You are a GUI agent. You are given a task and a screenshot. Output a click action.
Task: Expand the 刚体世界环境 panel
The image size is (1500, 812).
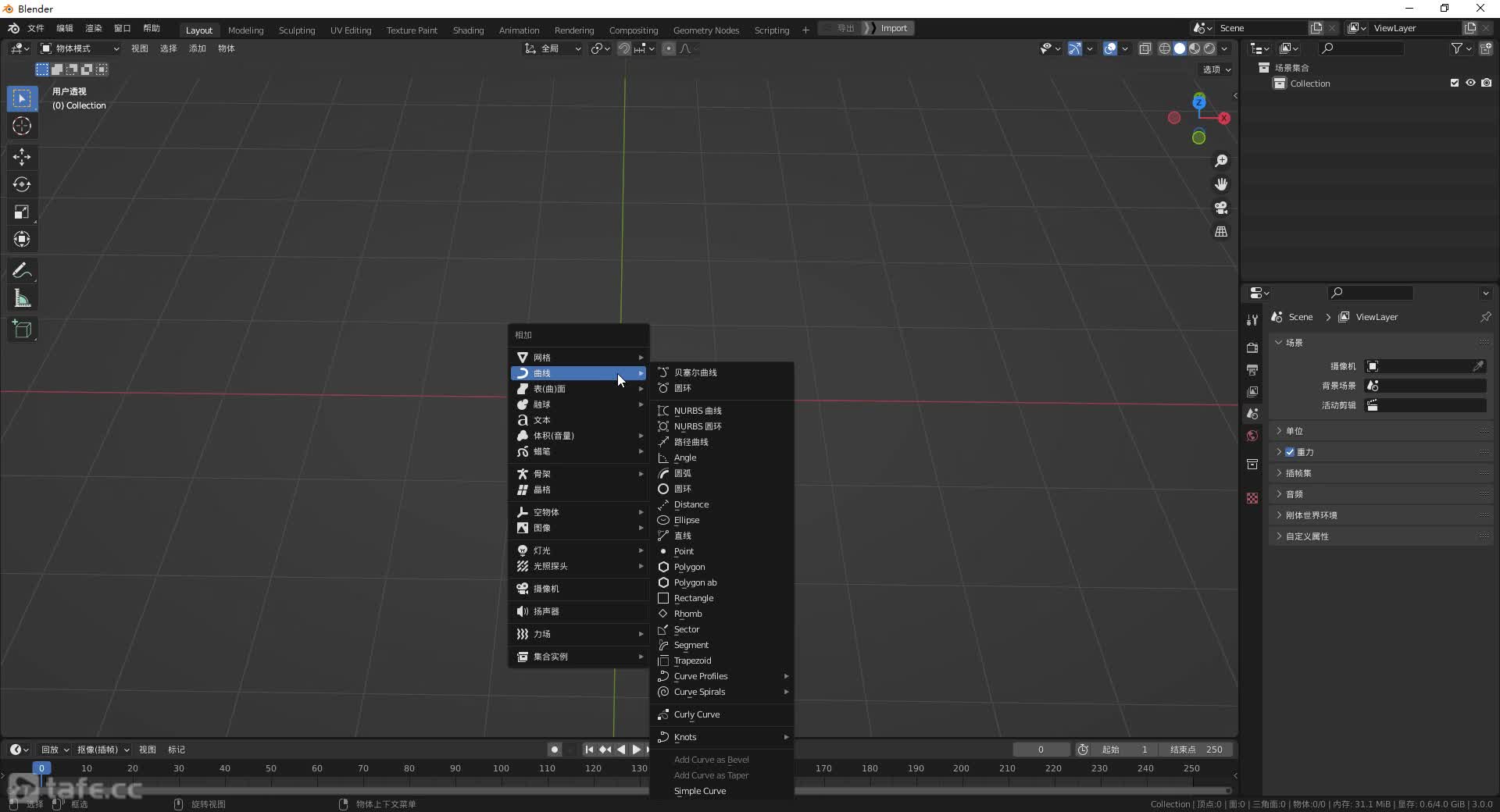click(1380, 515)
